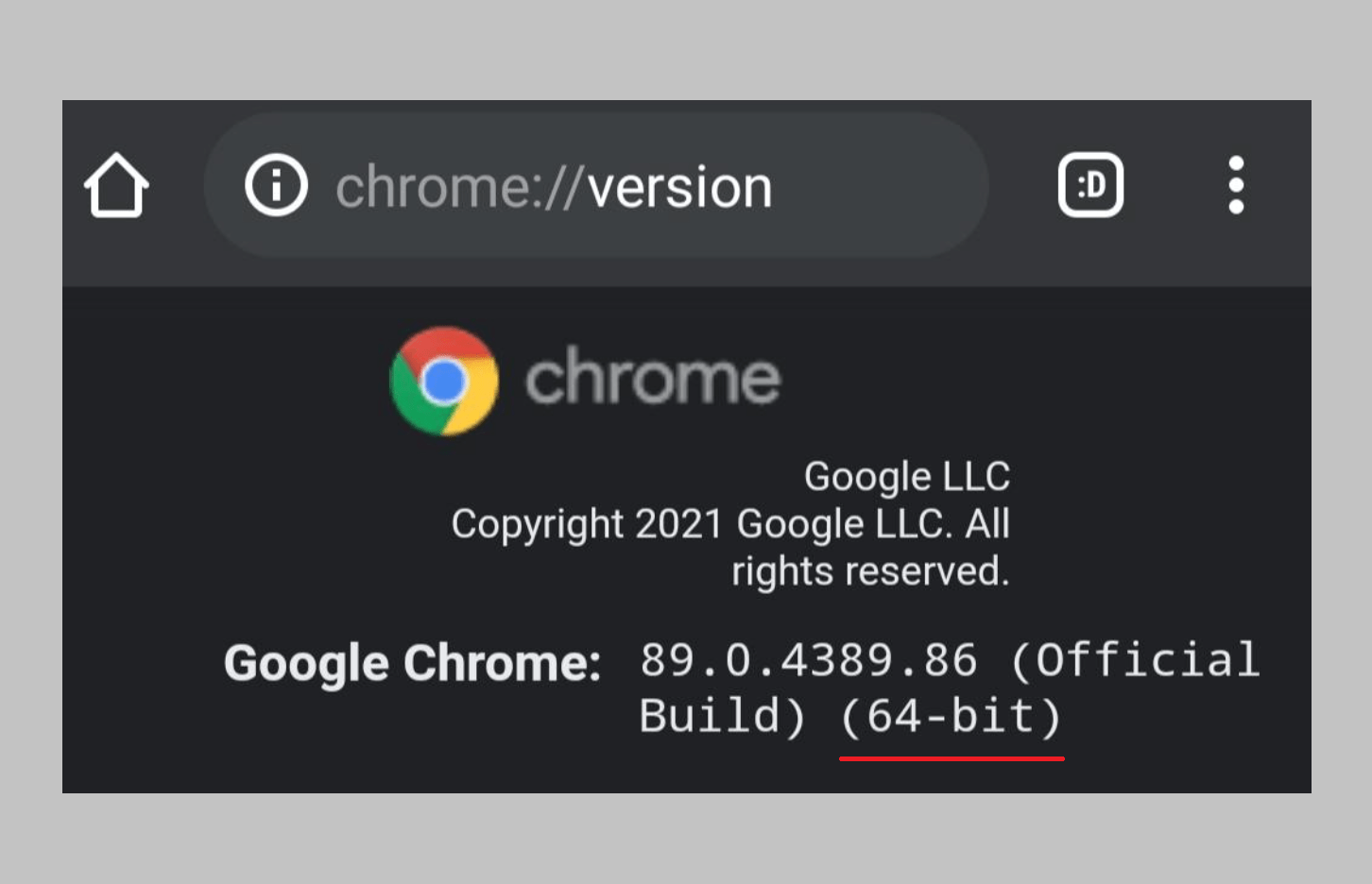Open address bar suggestions by tapping URL
The width and height of the screenshot is (1372, 884).
tap(554, 186)
